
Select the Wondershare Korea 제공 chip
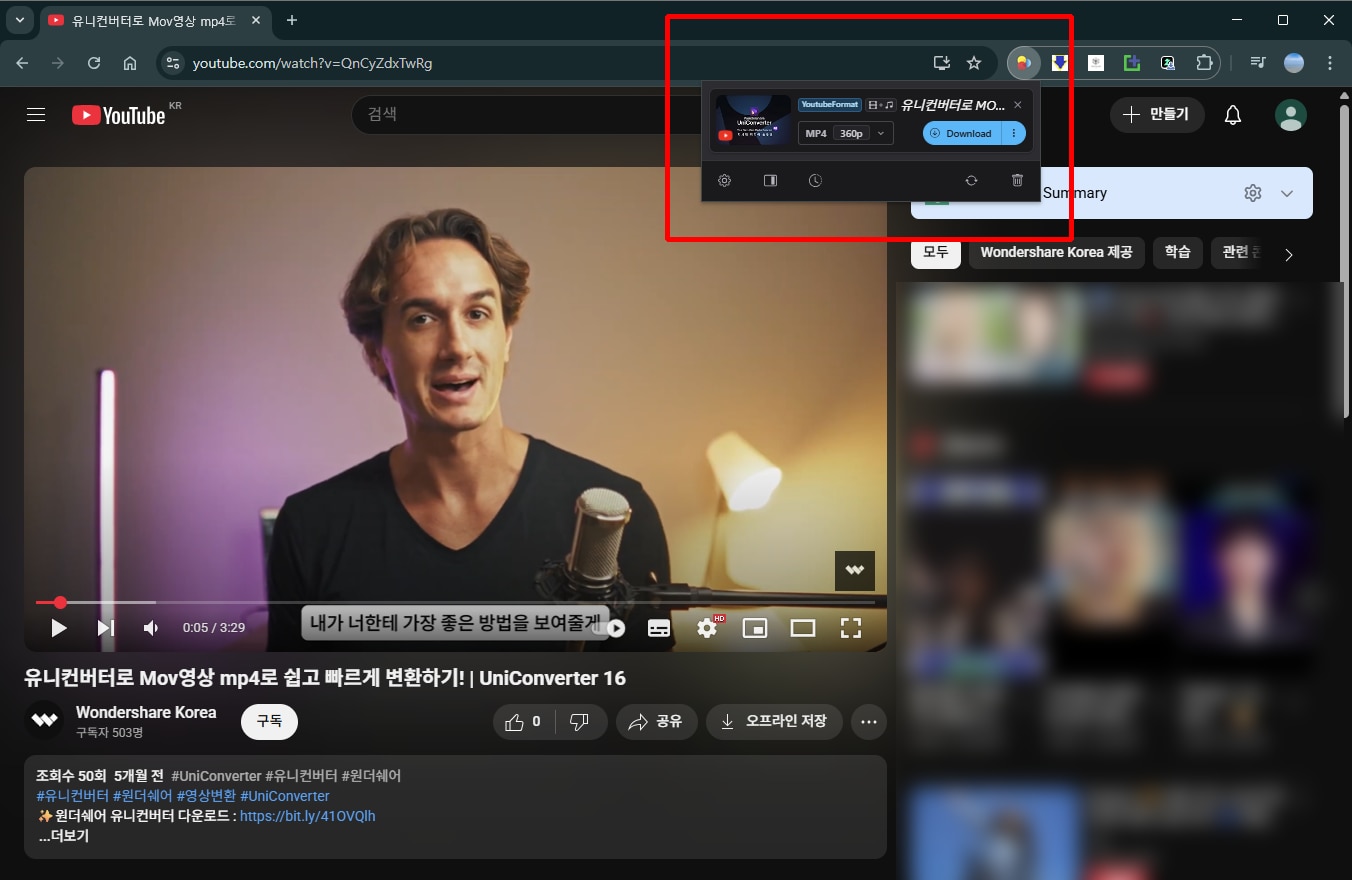pyautogui.click(x=1057, y=252)
